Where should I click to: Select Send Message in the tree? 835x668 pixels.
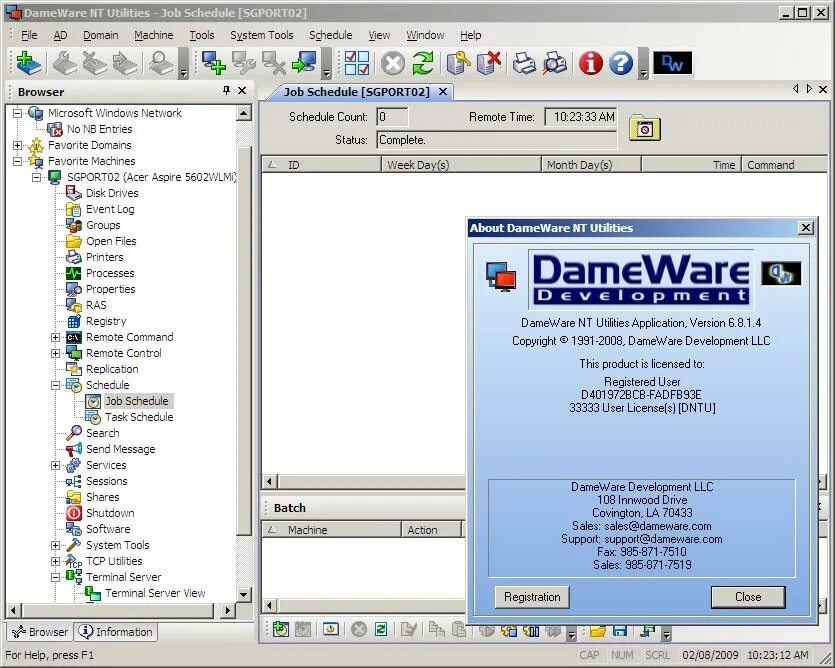pyautogui.click(x=120, y=449)
